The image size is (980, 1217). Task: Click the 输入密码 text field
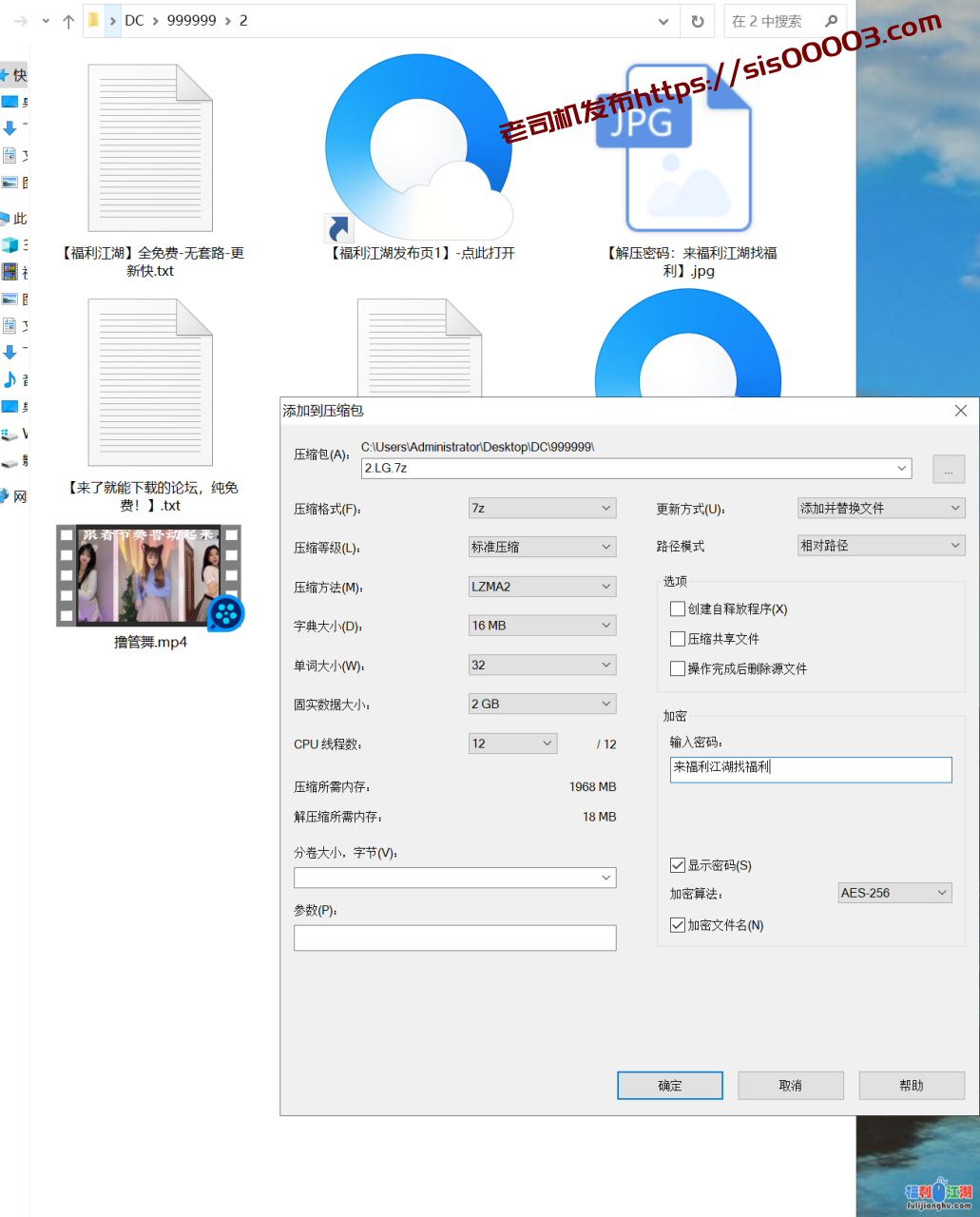pyautogui.click(x=810, y=769)
